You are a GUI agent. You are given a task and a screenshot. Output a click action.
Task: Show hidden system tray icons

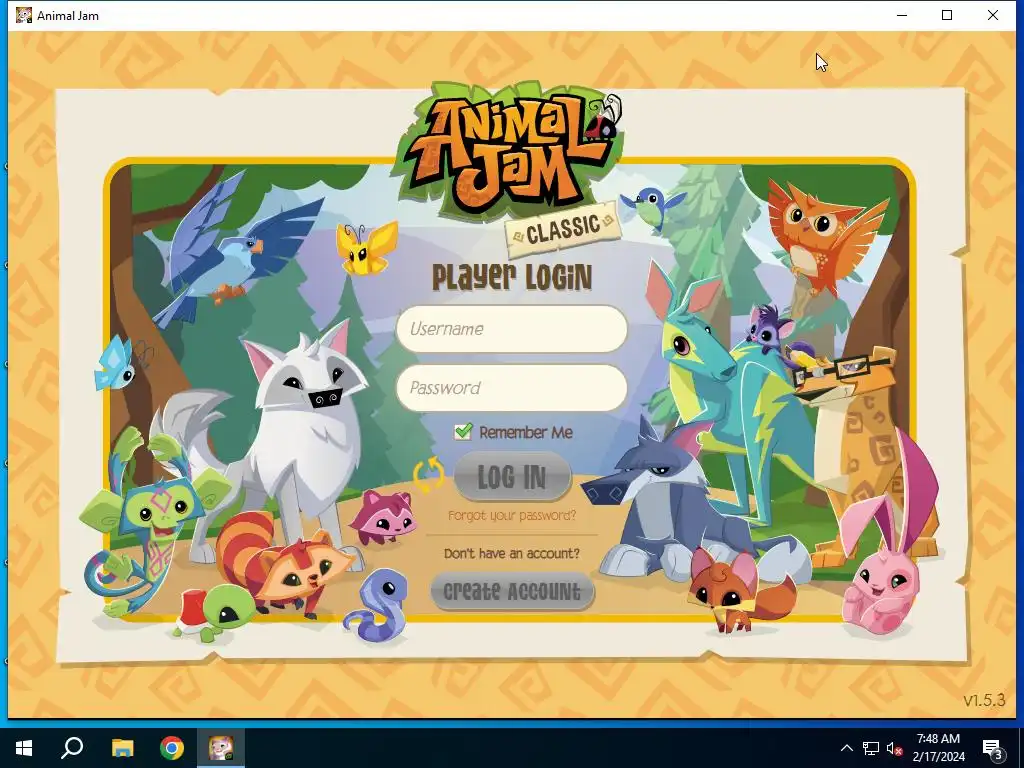tap(846, 748)
